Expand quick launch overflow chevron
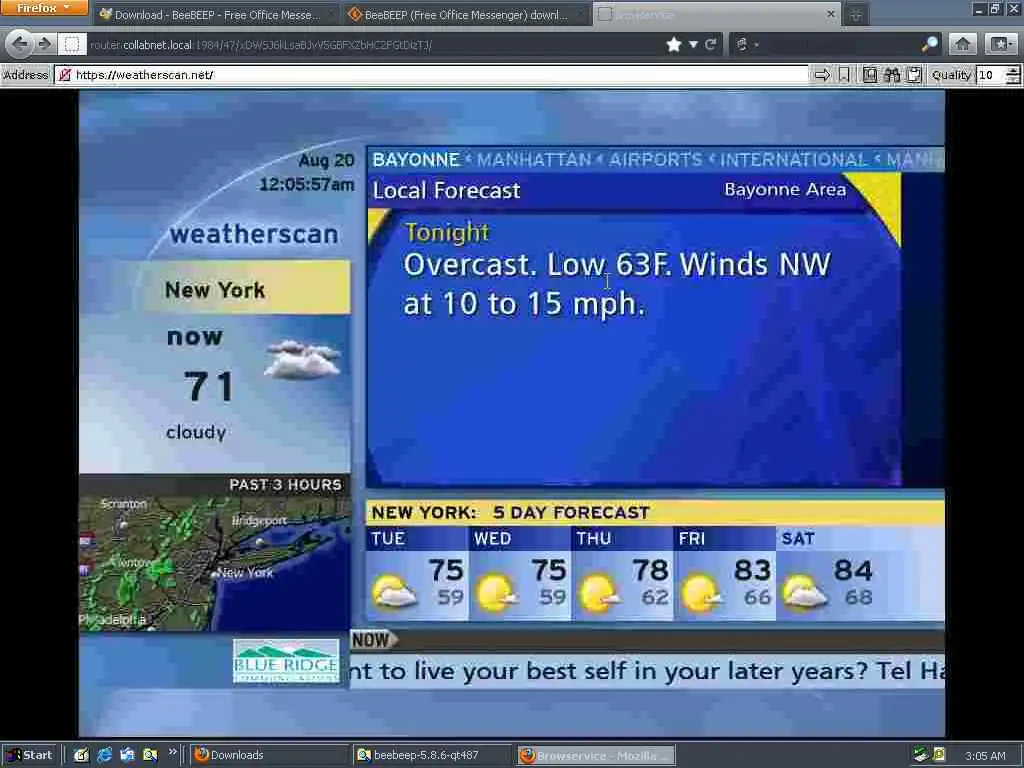This screenshot has height=768, width=1024. [172, 752]
